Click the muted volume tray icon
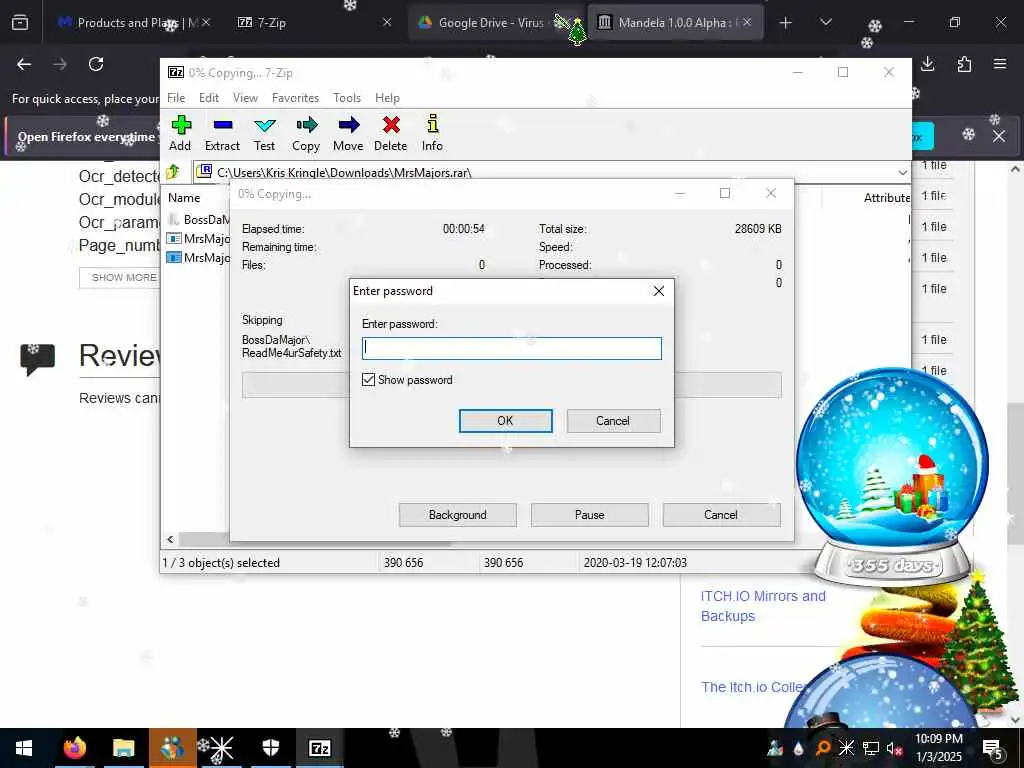The width and height of the screenshot is (1024, 768). 894,749
